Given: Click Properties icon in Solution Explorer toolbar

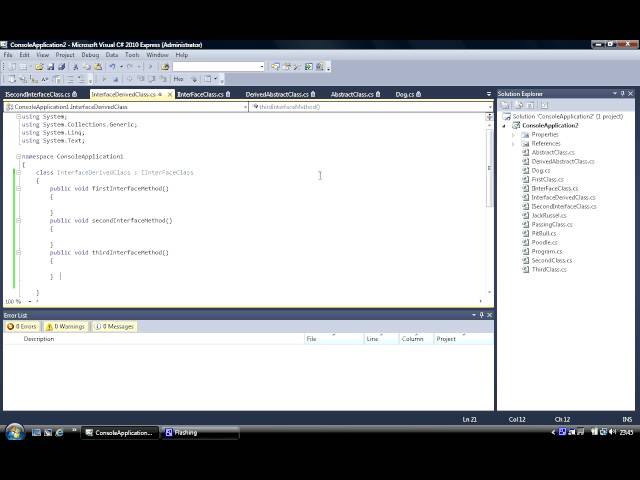Looking at the screenshot, I should [507, 105].
